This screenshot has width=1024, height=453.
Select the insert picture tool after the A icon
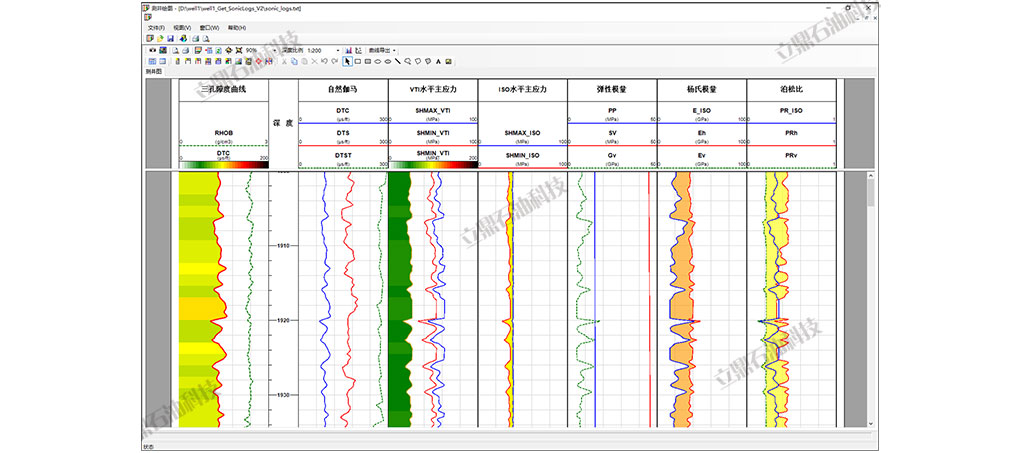pyautogui.click(x=448, y=61)
